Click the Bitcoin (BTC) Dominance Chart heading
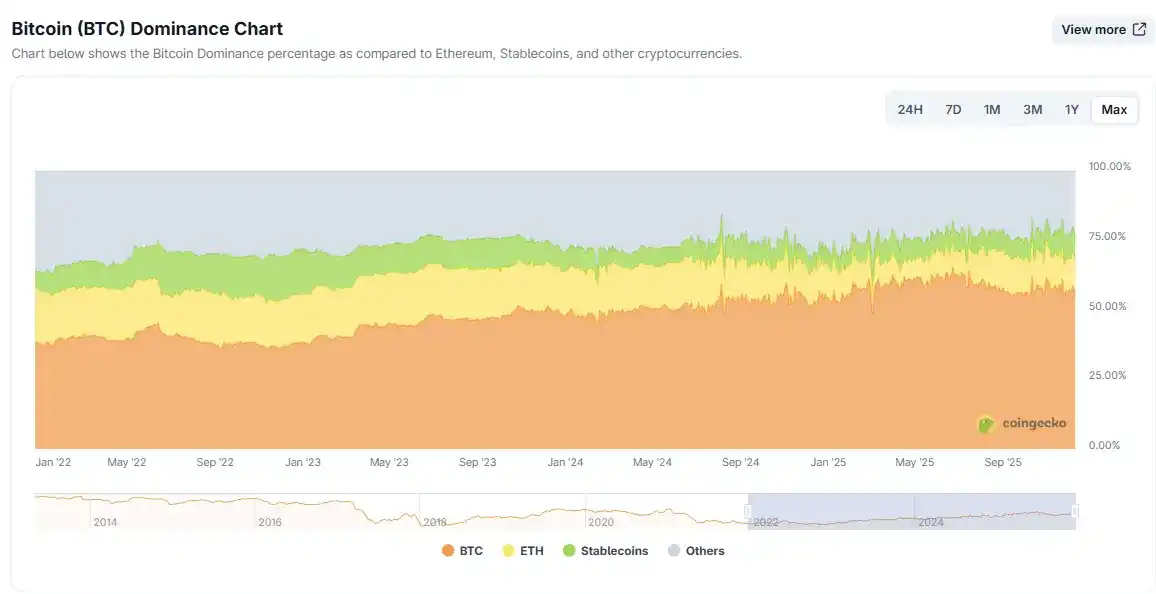1156x594 pixels. click(146, 28)
